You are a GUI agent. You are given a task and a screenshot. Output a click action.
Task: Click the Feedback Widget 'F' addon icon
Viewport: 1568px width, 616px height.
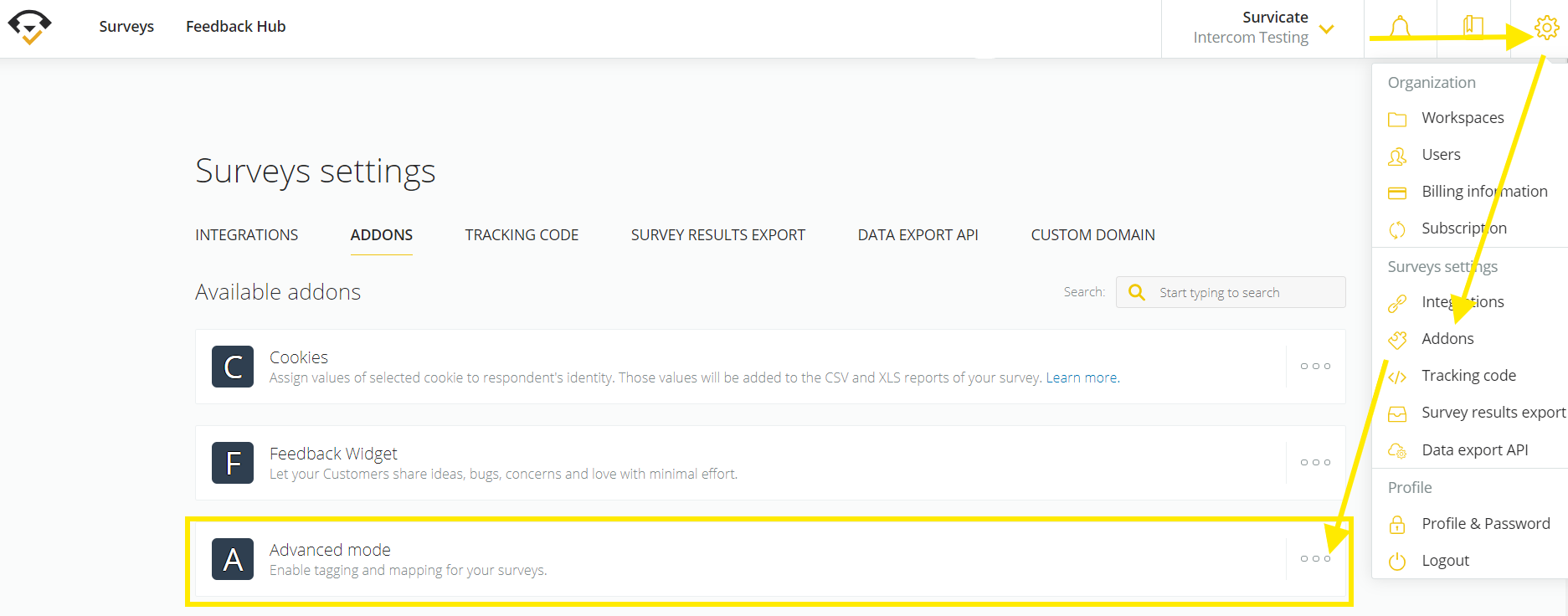[233, 463]
